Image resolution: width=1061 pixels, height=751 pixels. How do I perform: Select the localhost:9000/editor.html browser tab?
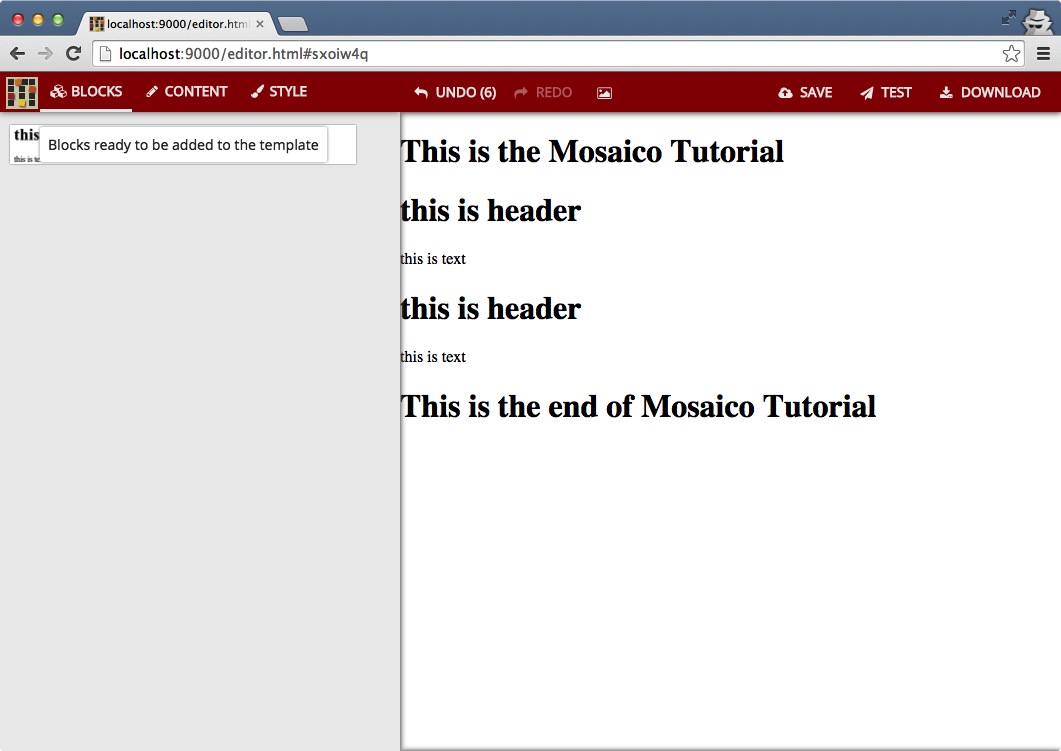click(176, 24)
